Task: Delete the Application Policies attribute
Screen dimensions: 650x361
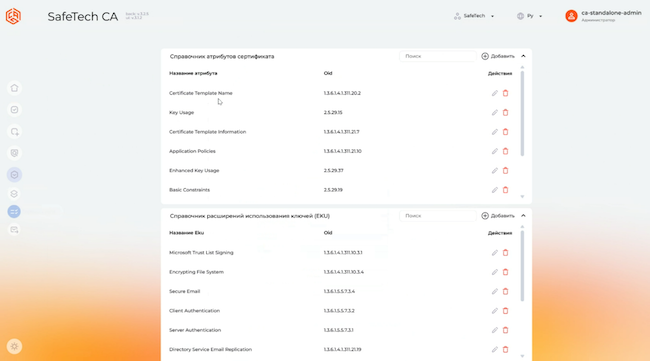Action: 505,151
